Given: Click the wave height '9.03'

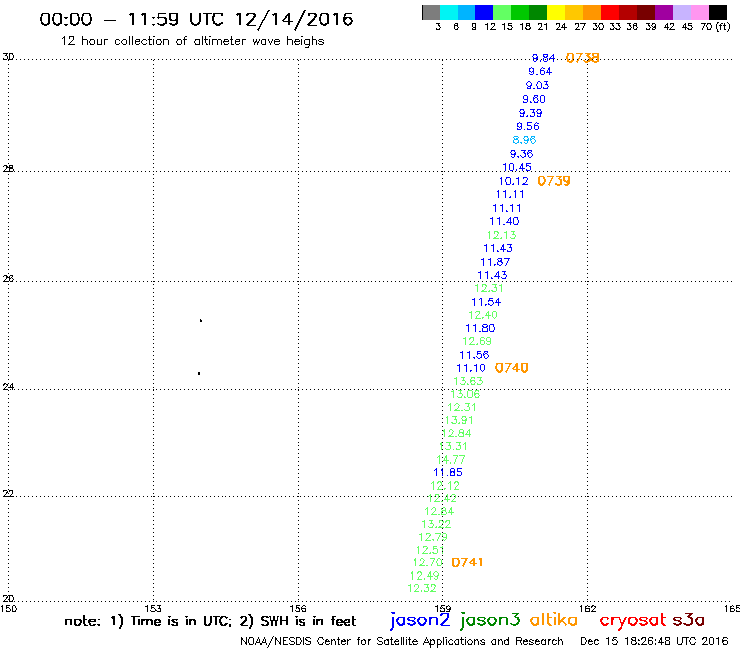Looking at the screenshot, I should 538,85.
